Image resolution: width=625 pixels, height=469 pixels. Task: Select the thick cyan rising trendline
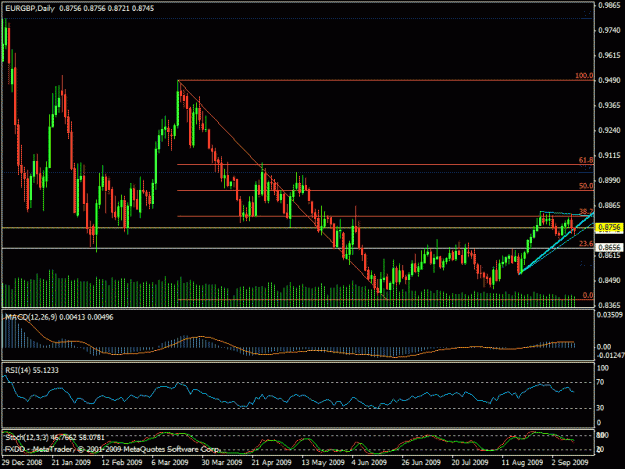pos(556,243)
